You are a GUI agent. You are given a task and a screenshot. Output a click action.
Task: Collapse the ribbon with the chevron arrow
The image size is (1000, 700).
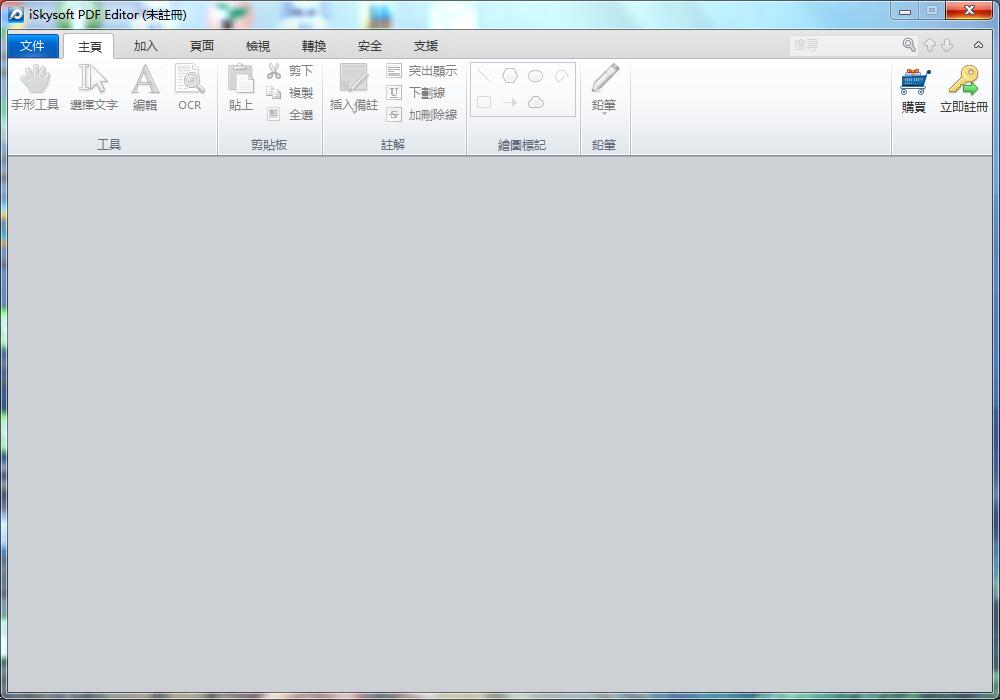pos(978,45)
